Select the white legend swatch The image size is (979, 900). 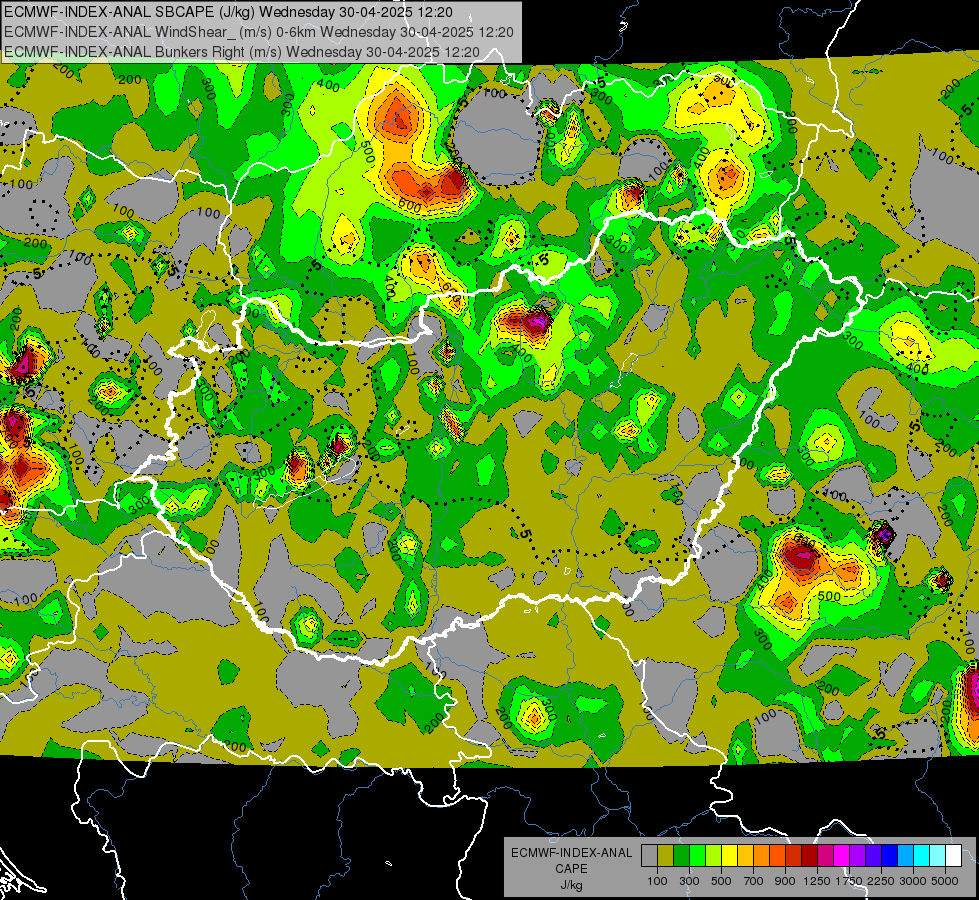pos(954,856)
